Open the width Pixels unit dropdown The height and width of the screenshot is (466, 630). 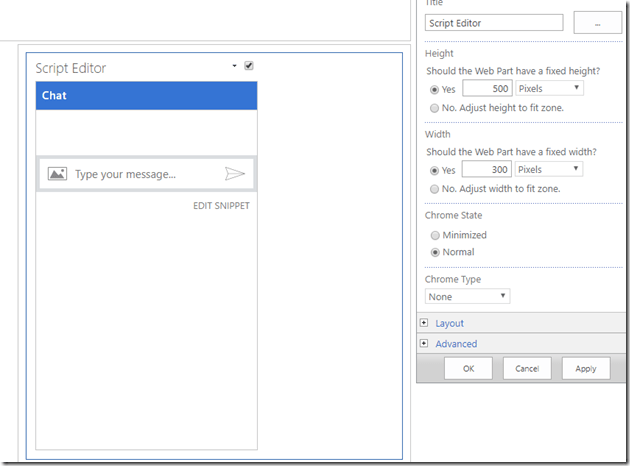[x=549, y=169]
